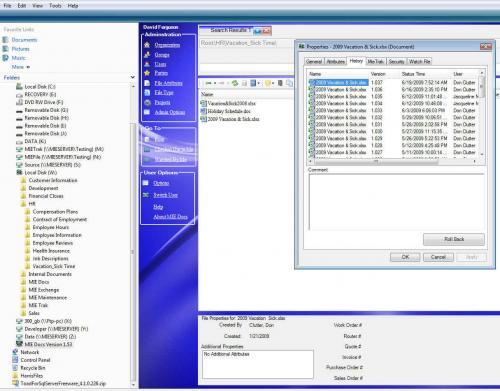Click the yellow star Parties icon
This screenshot has height=391, width=500.
(147, 73)
